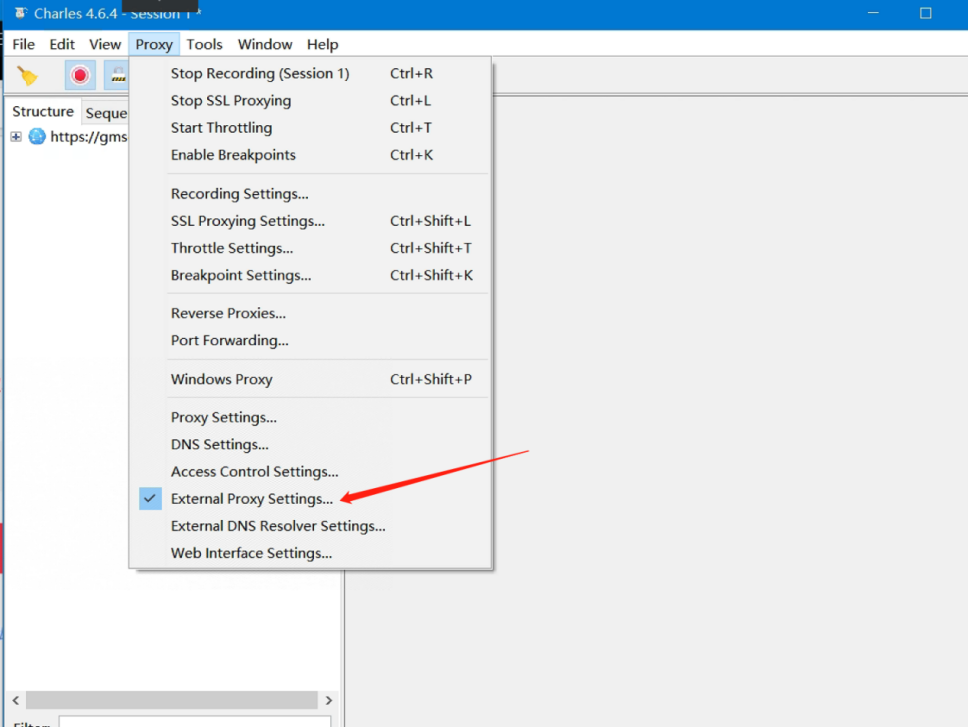Expand the https://gms tree node
Viewport: 968px width, 728px height.
[16, 136]
